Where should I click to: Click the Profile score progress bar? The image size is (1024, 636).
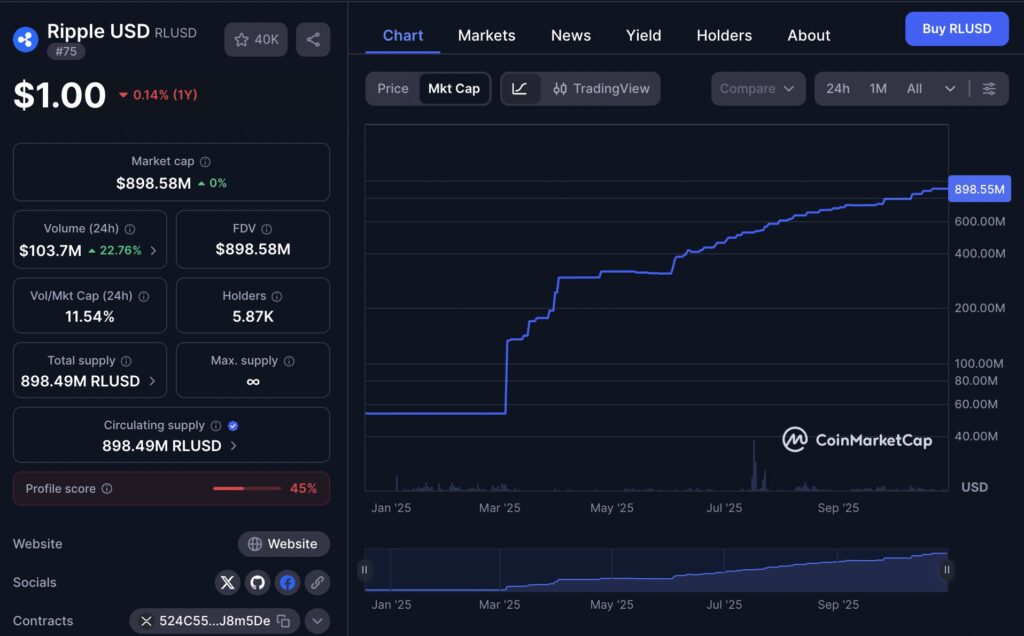(x=247, y=488)
